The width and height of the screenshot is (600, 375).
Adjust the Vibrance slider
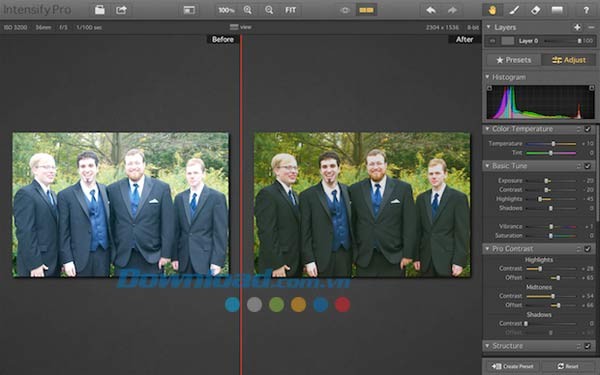(x=551, y=227)
